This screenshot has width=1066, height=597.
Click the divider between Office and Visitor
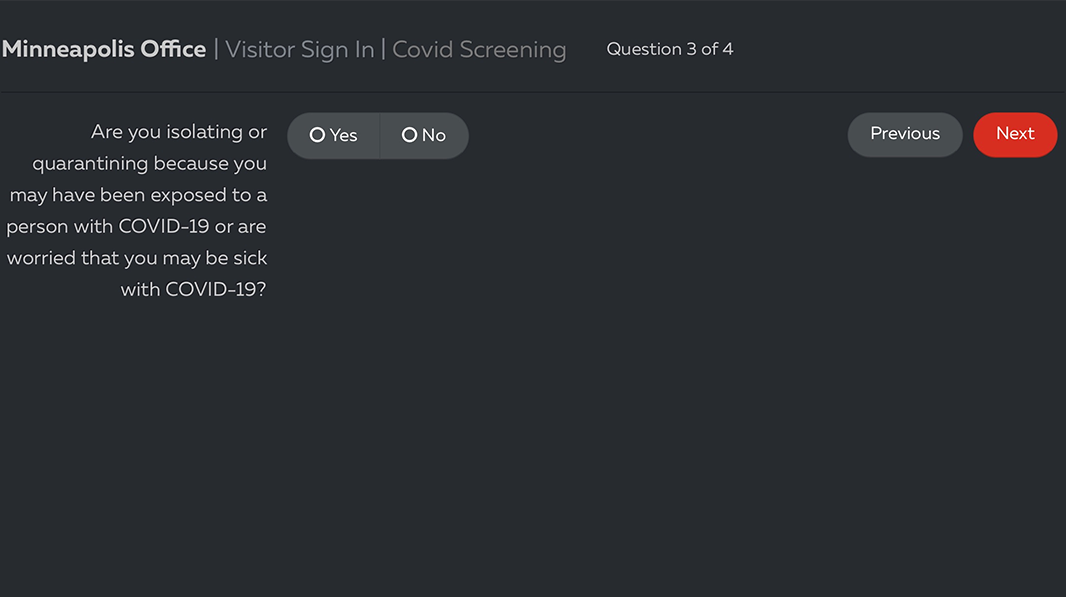click(216, 50)
